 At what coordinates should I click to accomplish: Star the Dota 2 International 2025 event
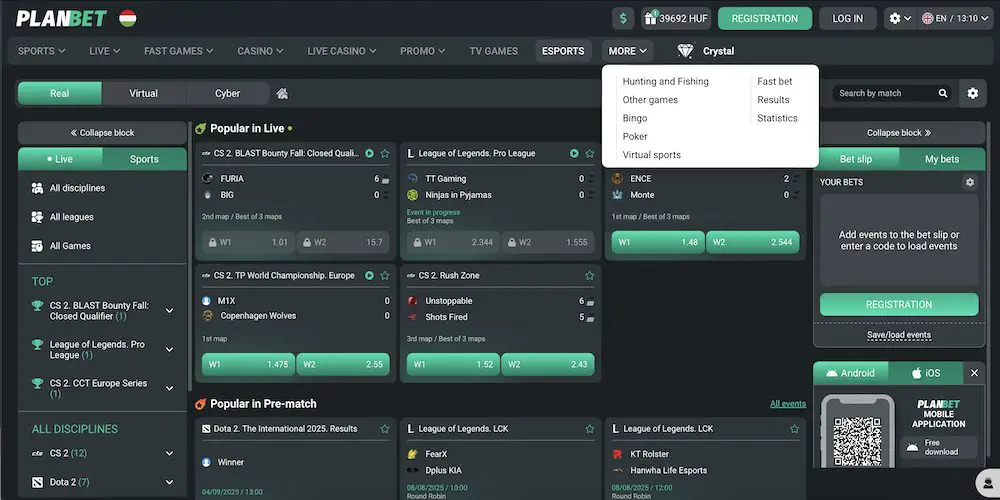pyautogui.click(x=384, y=429)
